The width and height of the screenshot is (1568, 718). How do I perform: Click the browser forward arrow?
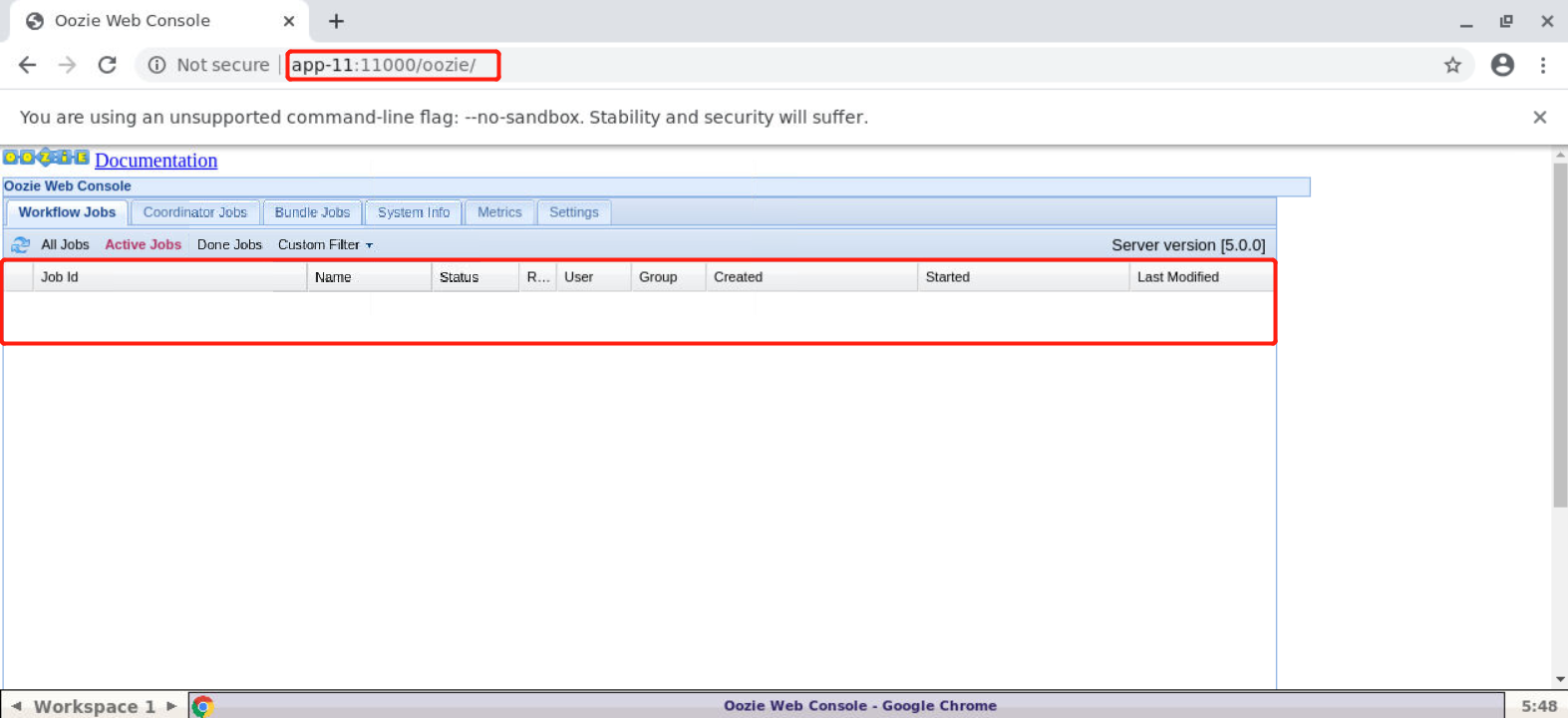[67, 65]
